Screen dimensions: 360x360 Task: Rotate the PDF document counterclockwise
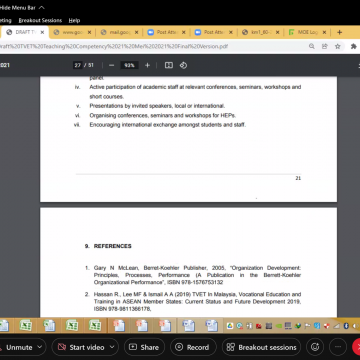(x=183, y=65)
